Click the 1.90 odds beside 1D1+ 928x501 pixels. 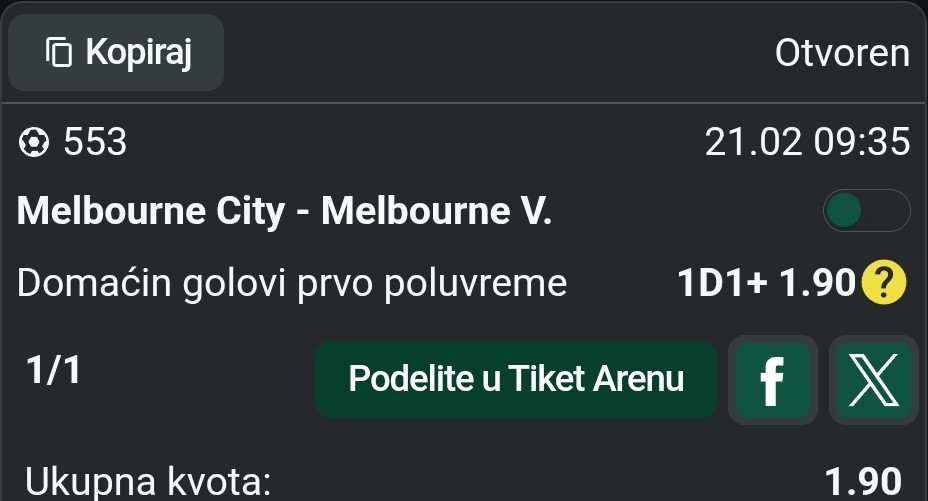[x=815, y=285]
